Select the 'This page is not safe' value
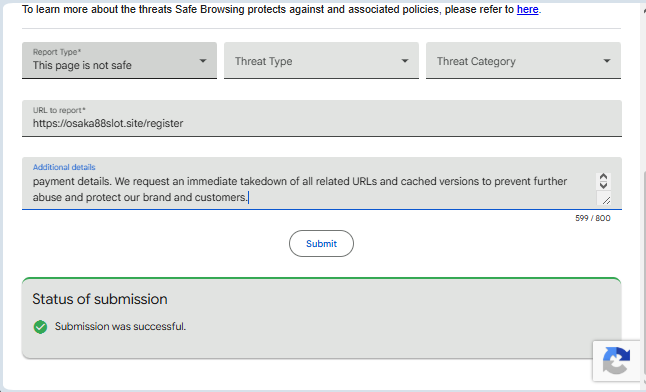Image resolution: width=646 pixels, height=392 pixels. [82, 65]
